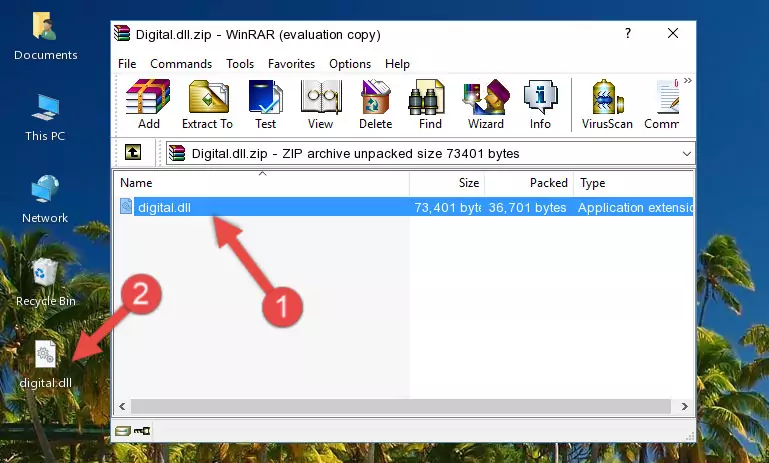The image size is (769, 463).
Task: Close the WinRAR window
Action: point(673,33)
